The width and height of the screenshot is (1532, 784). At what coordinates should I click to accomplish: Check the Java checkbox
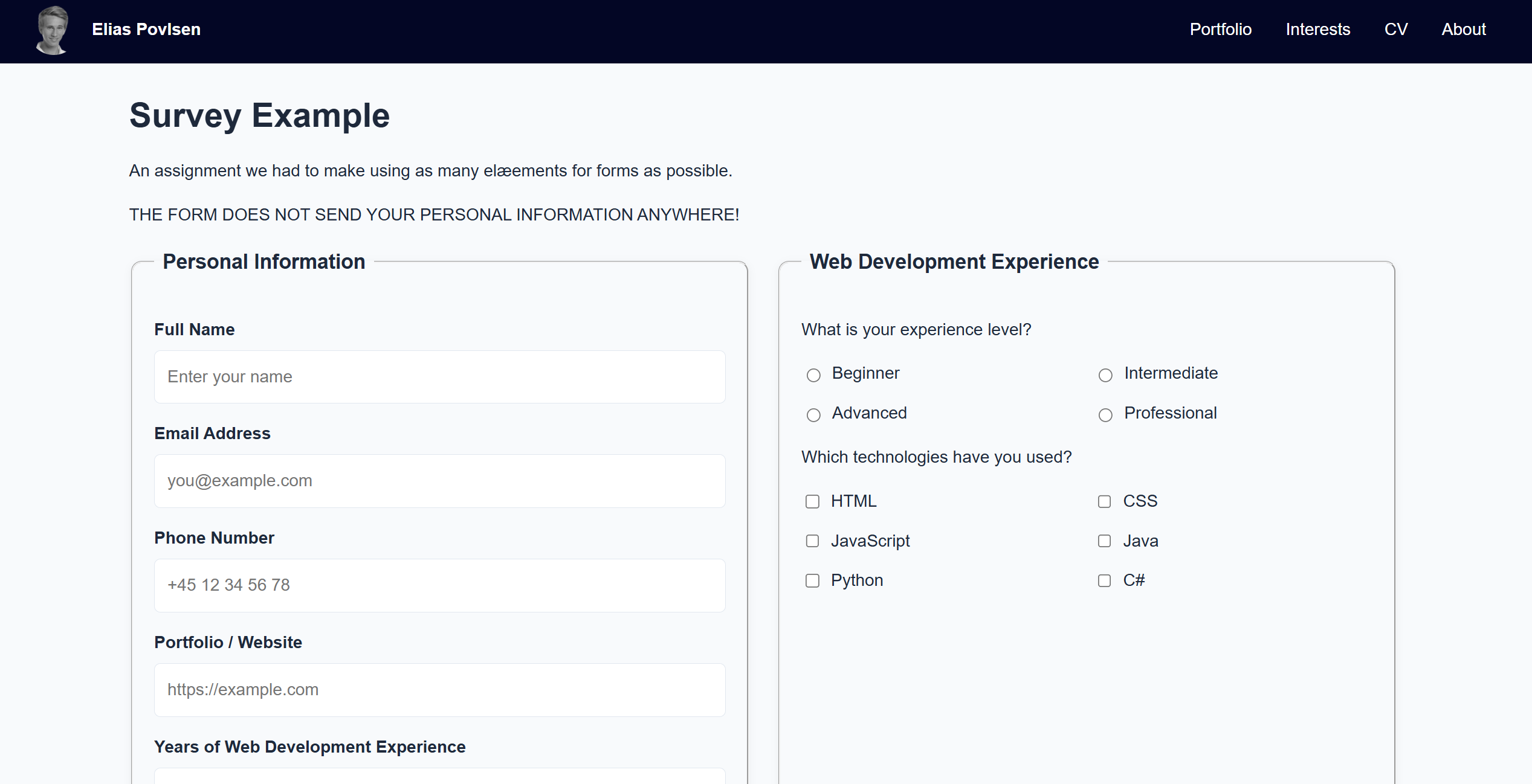coord(1104,541)
